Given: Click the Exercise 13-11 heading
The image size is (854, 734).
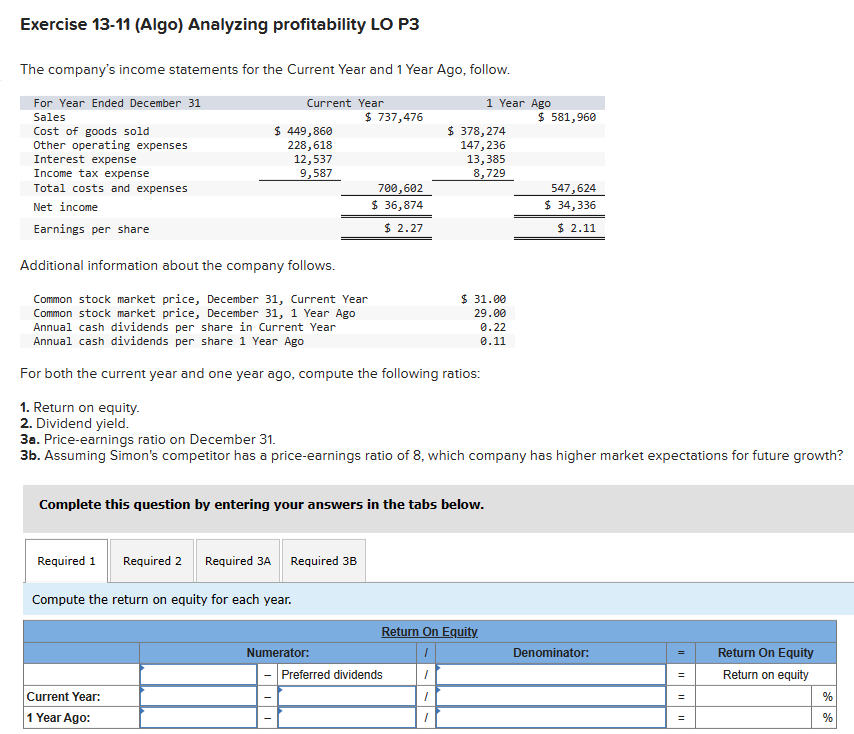Looking at the screenshot, I should click(x=219, y=25).
